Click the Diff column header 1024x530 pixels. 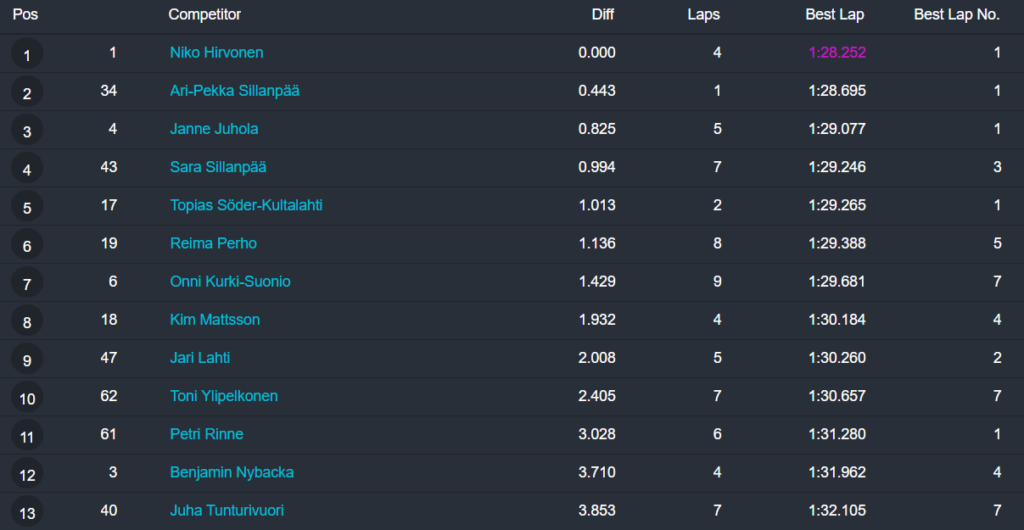(603, 15)
